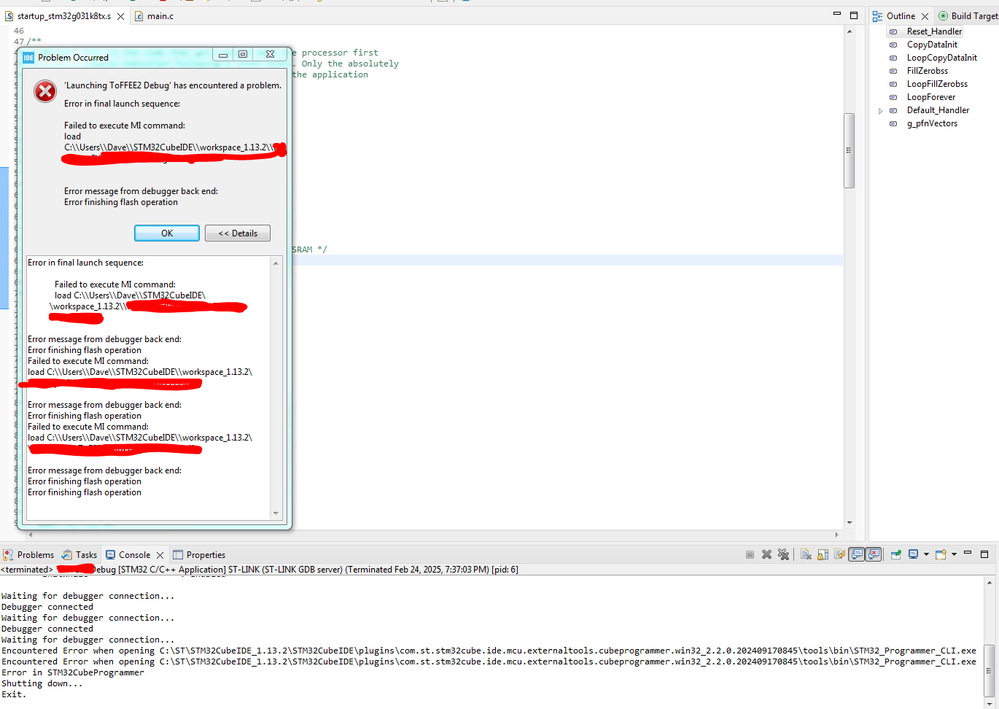Minimize the editor area
Viewport: 999px width, 709px height.
click(x=837, y=13)
